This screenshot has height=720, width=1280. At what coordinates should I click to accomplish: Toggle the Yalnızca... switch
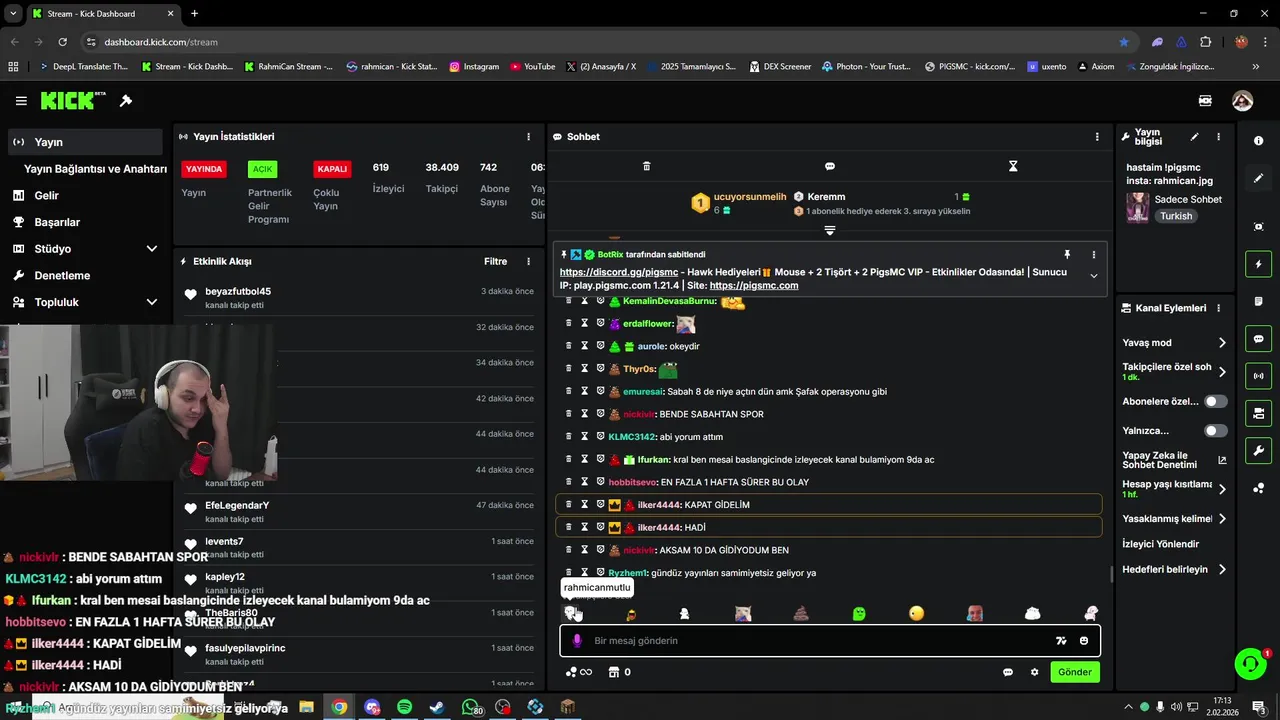(x=1216, y=431)
